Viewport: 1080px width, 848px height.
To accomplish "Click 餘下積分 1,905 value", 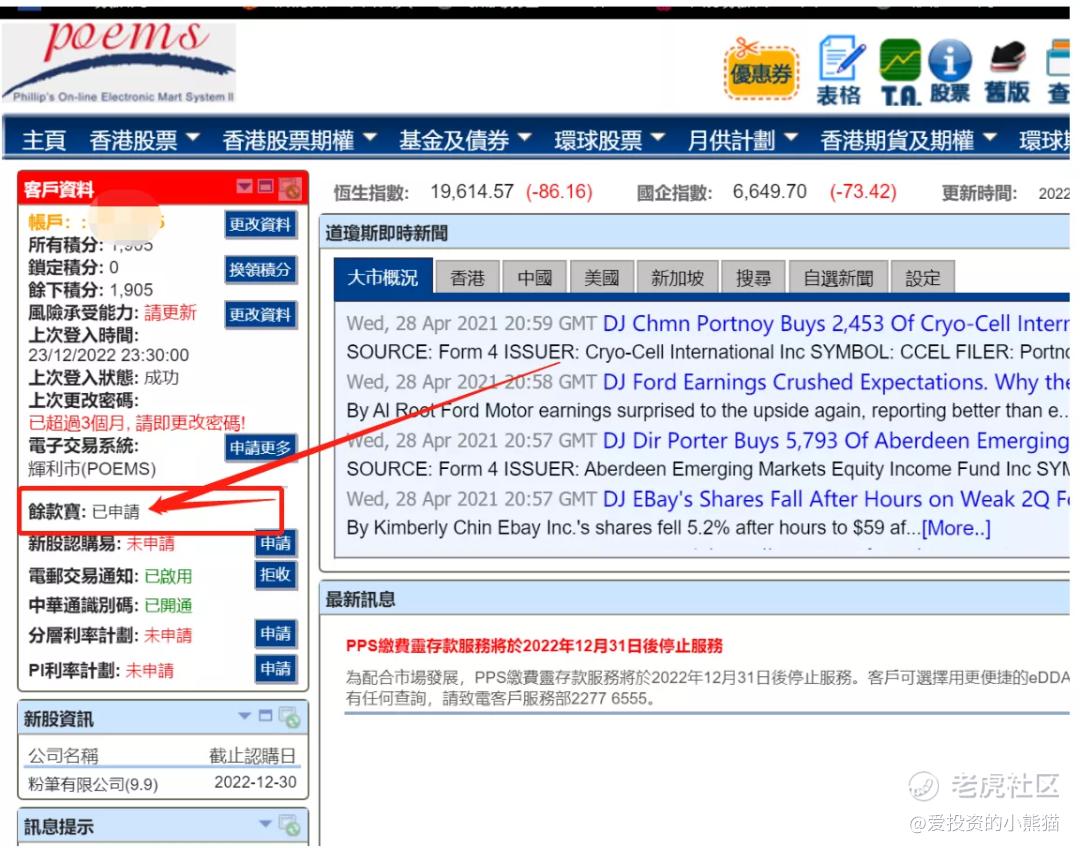I will [x=131, y=290].
